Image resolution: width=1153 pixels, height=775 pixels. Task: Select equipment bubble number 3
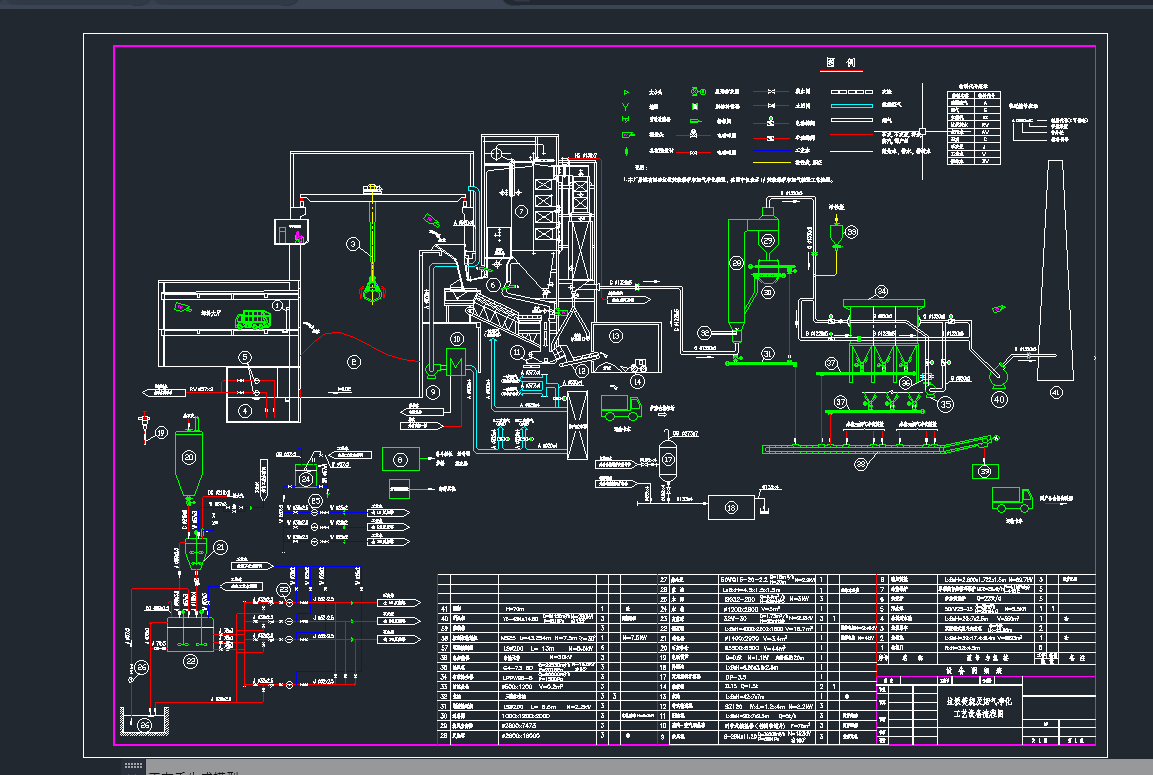(x=354, y=244)
